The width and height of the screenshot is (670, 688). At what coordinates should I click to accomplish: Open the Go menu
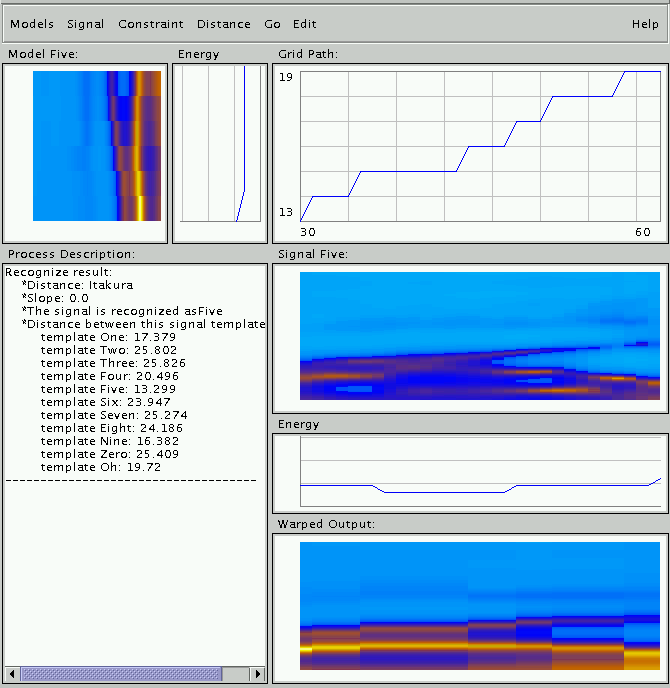tap(273, 24)
